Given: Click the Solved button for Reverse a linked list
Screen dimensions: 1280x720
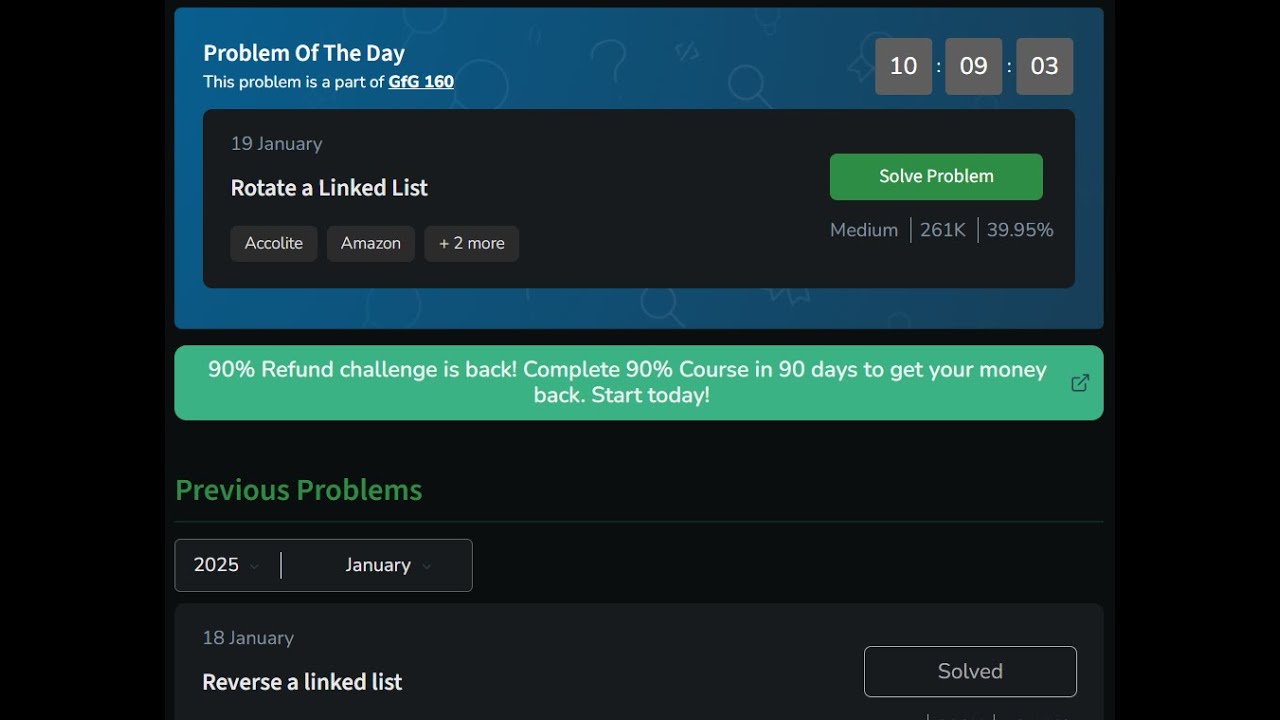Looking at the screenshot, I should click(970, 671).
